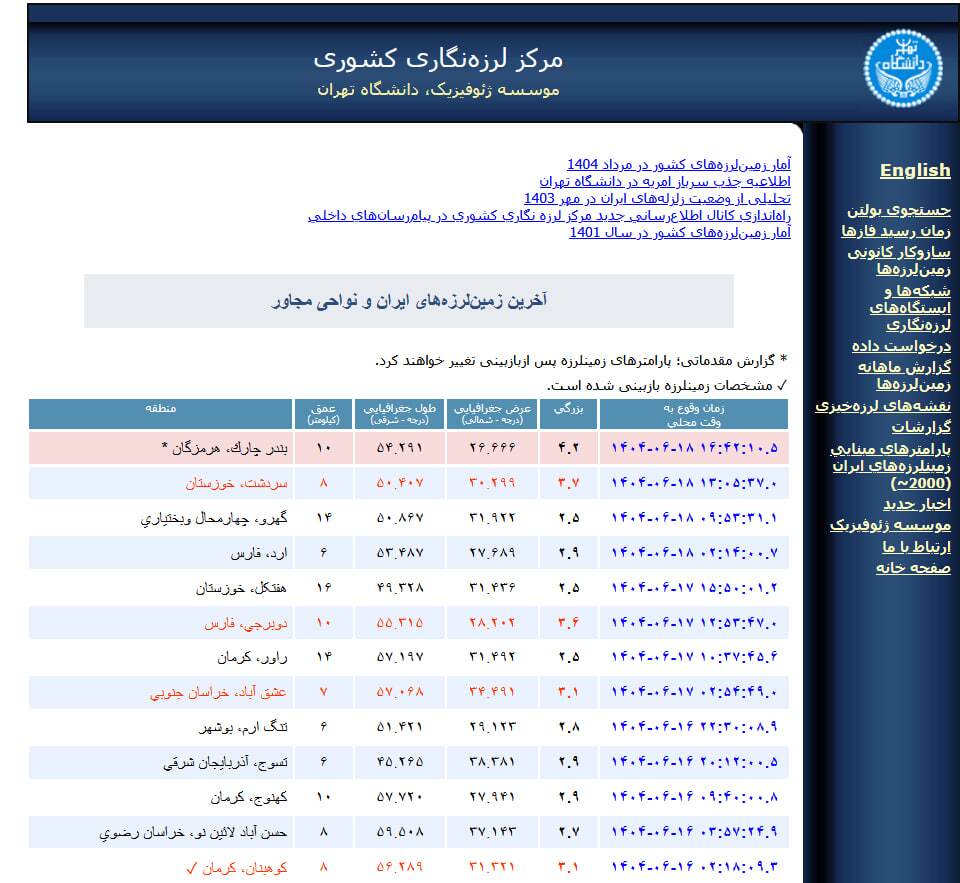The image size is (960, 883).
Task: Switch the site to English
Action: (914, 170)
